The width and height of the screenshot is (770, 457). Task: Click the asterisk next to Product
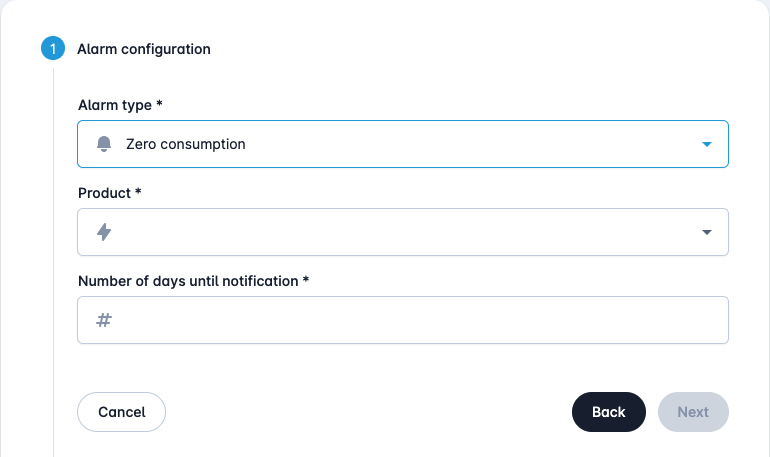tap(138, 191)
